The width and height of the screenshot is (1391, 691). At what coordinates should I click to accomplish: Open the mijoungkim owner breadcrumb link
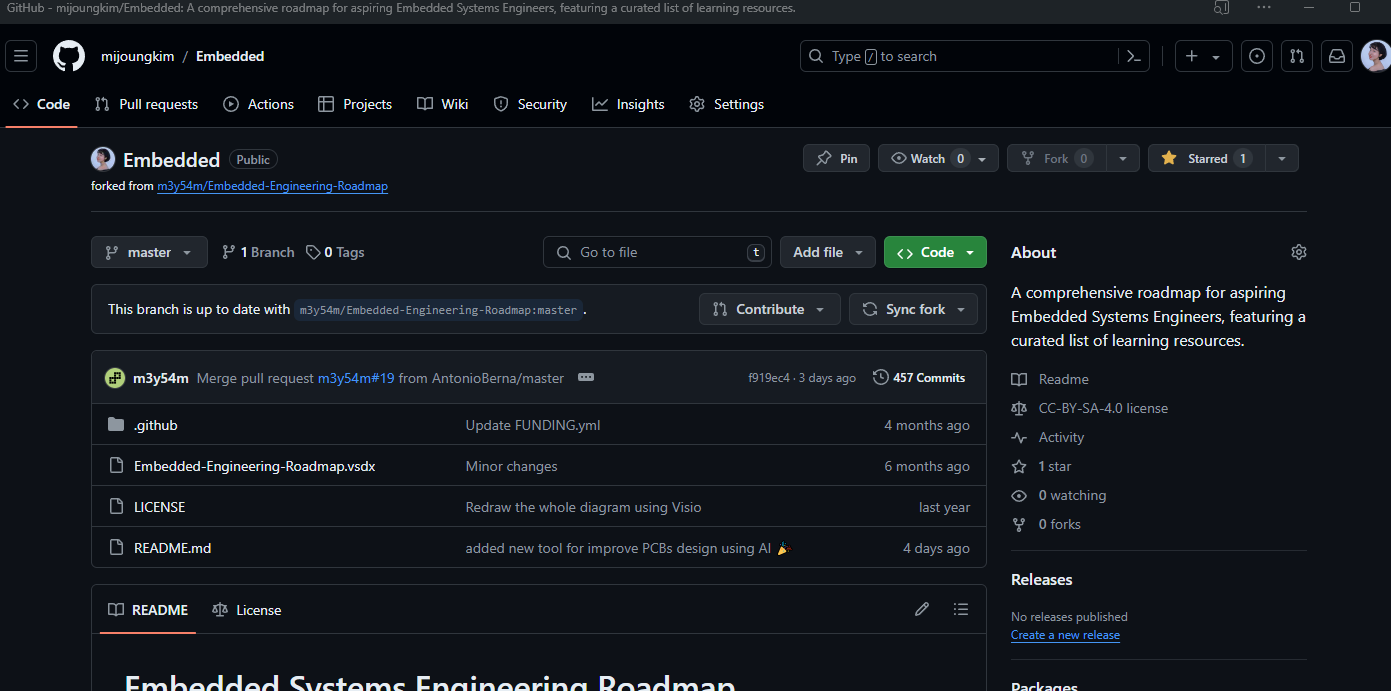(x=137, y=56)
